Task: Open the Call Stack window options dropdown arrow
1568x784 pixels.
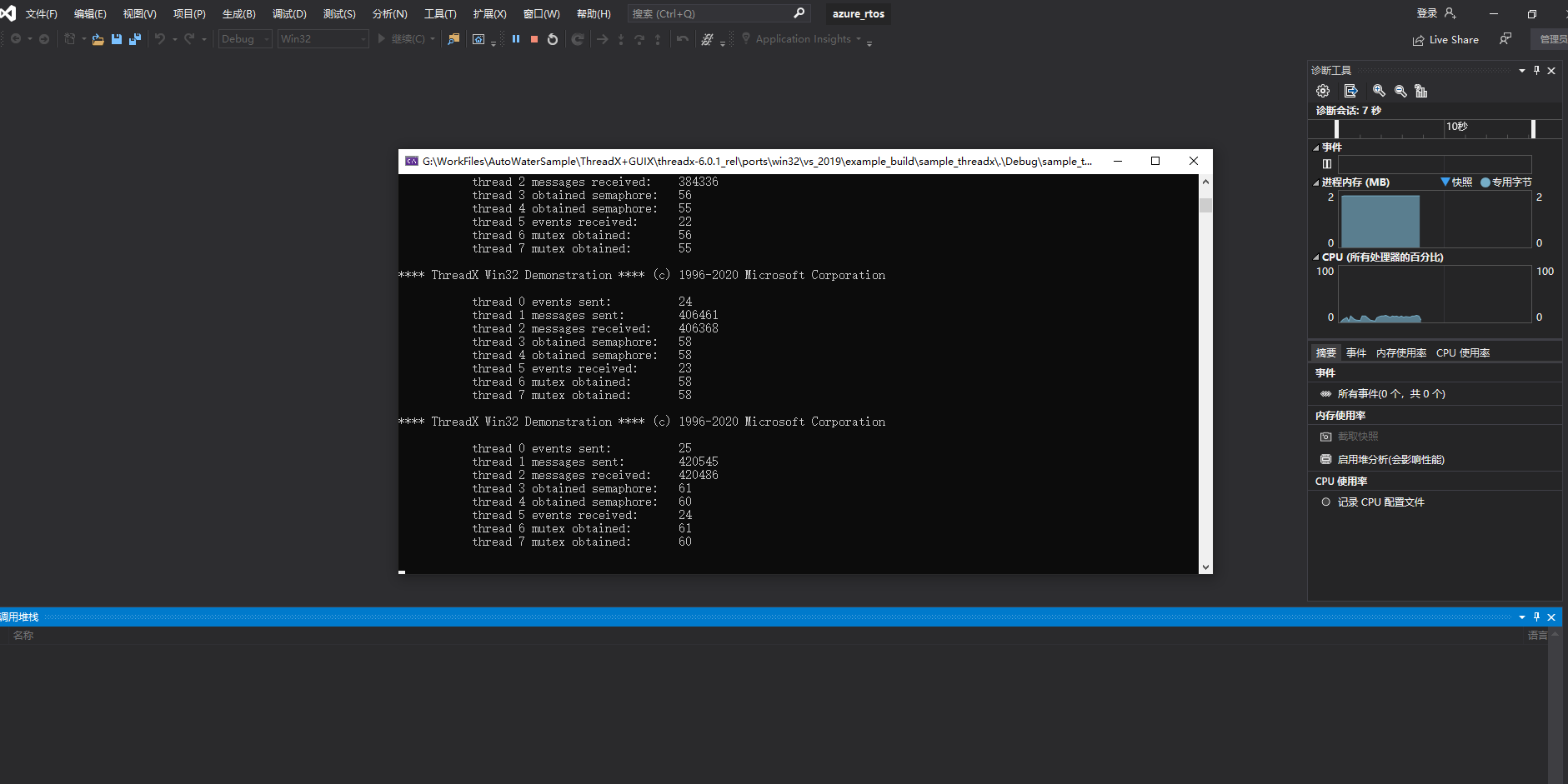Action: (1522, 617)
